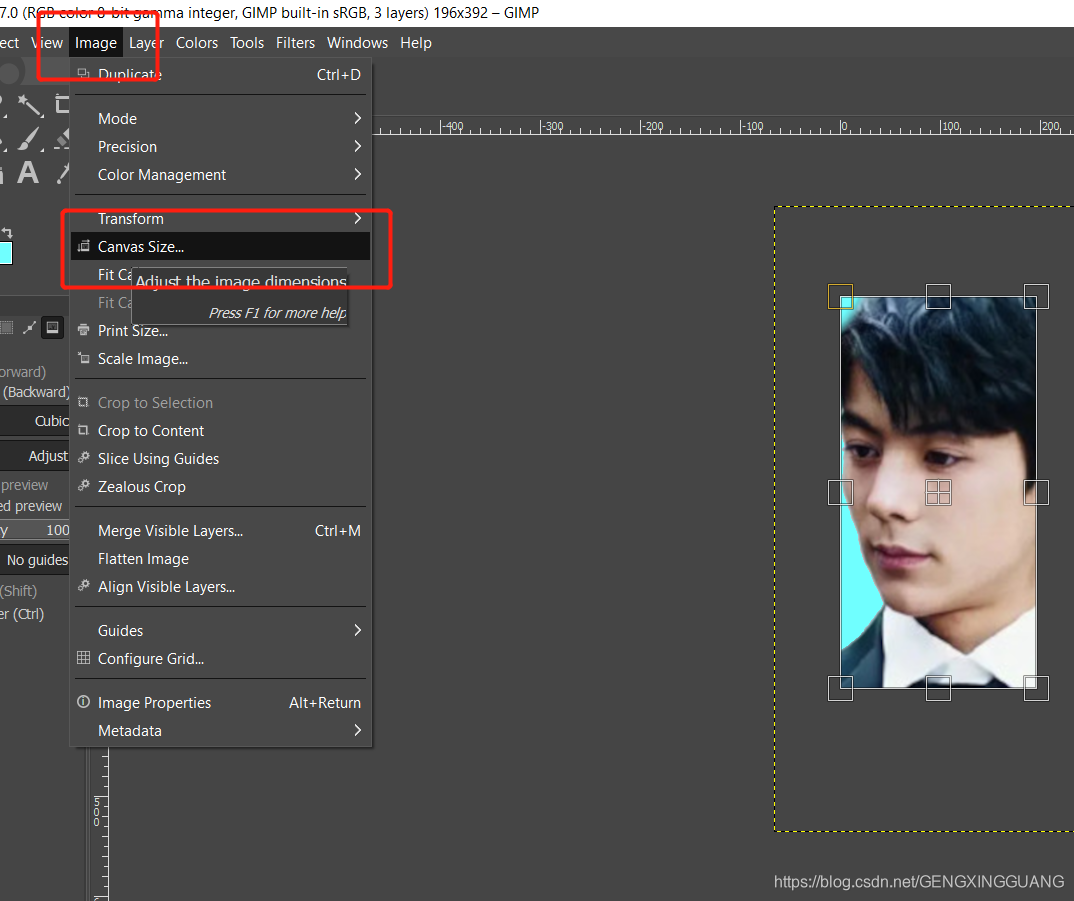Select the Backward direction option
This screenshot has width=1074, height=901.
tap(35, 393)
